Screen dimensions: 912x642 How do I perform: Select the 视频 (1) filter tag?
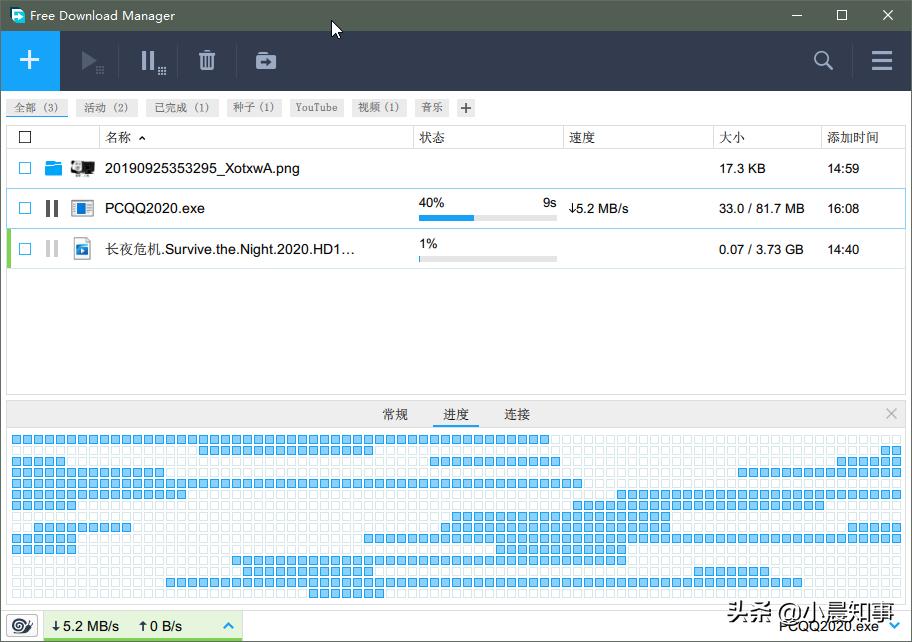click(x=379, y=108)
